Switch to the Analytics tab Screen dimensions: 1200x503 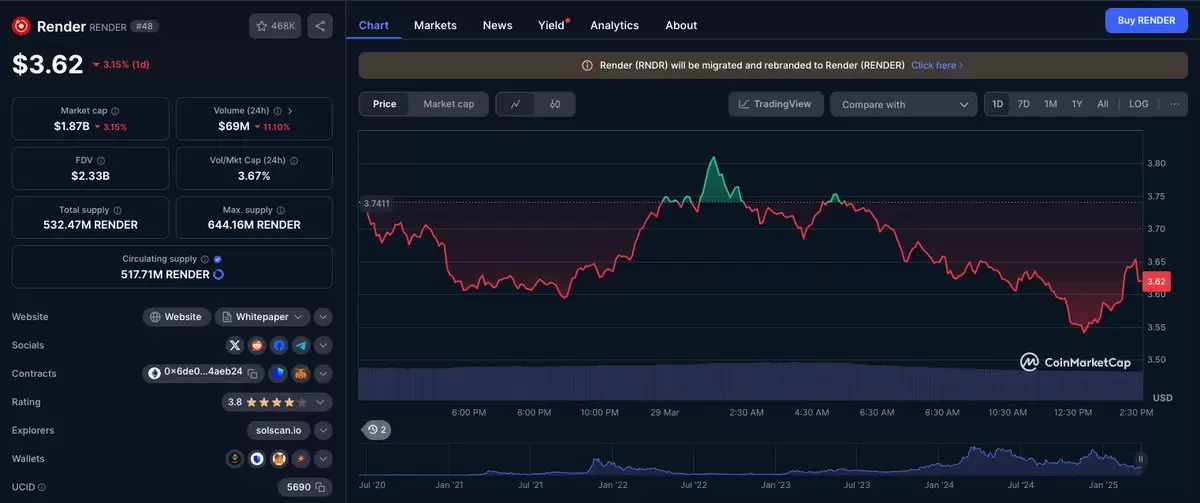(615, 25)
